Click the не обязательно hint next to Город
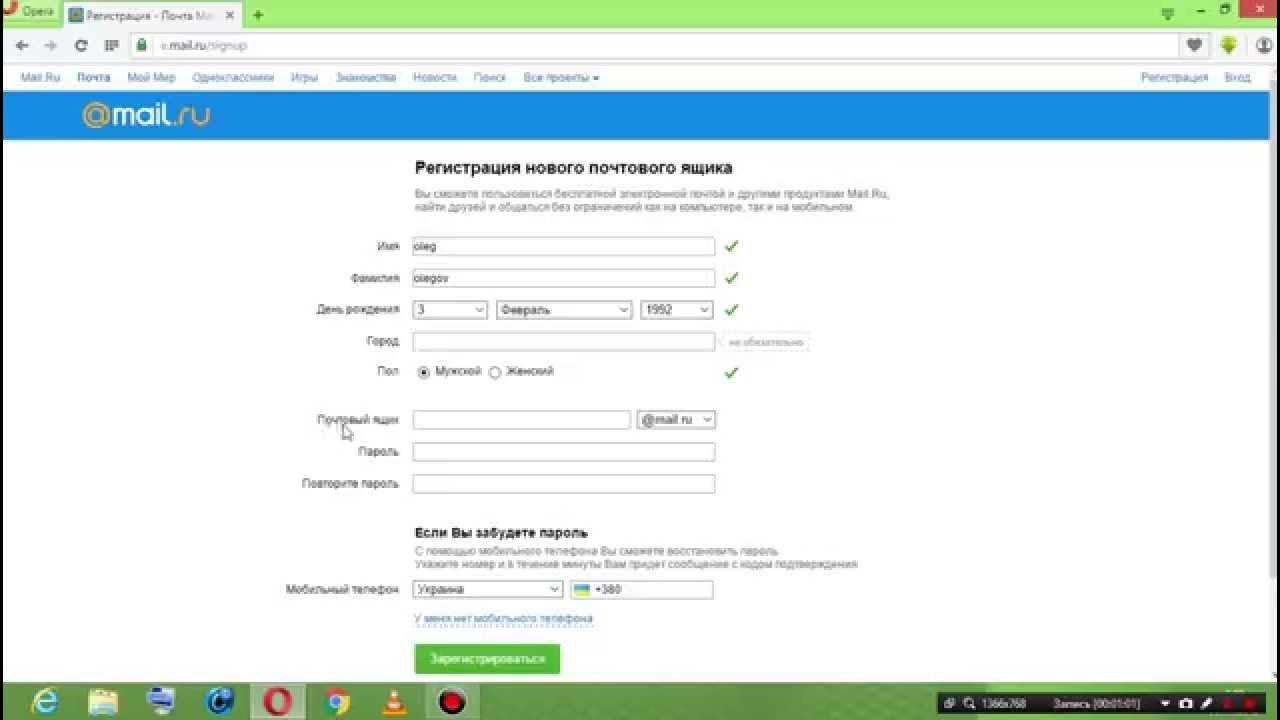Viewport: 1280px width, 720px height. [765, 342]
